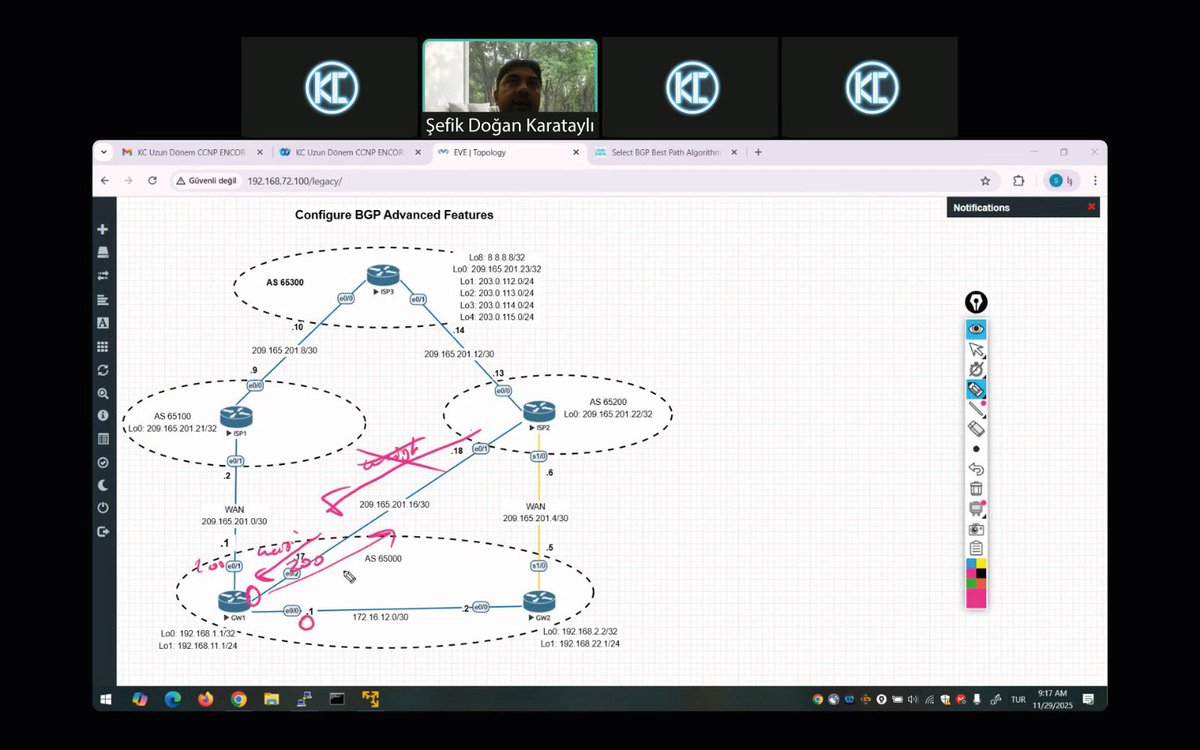Open the Chrome profile 'S' avatar

1055,181
